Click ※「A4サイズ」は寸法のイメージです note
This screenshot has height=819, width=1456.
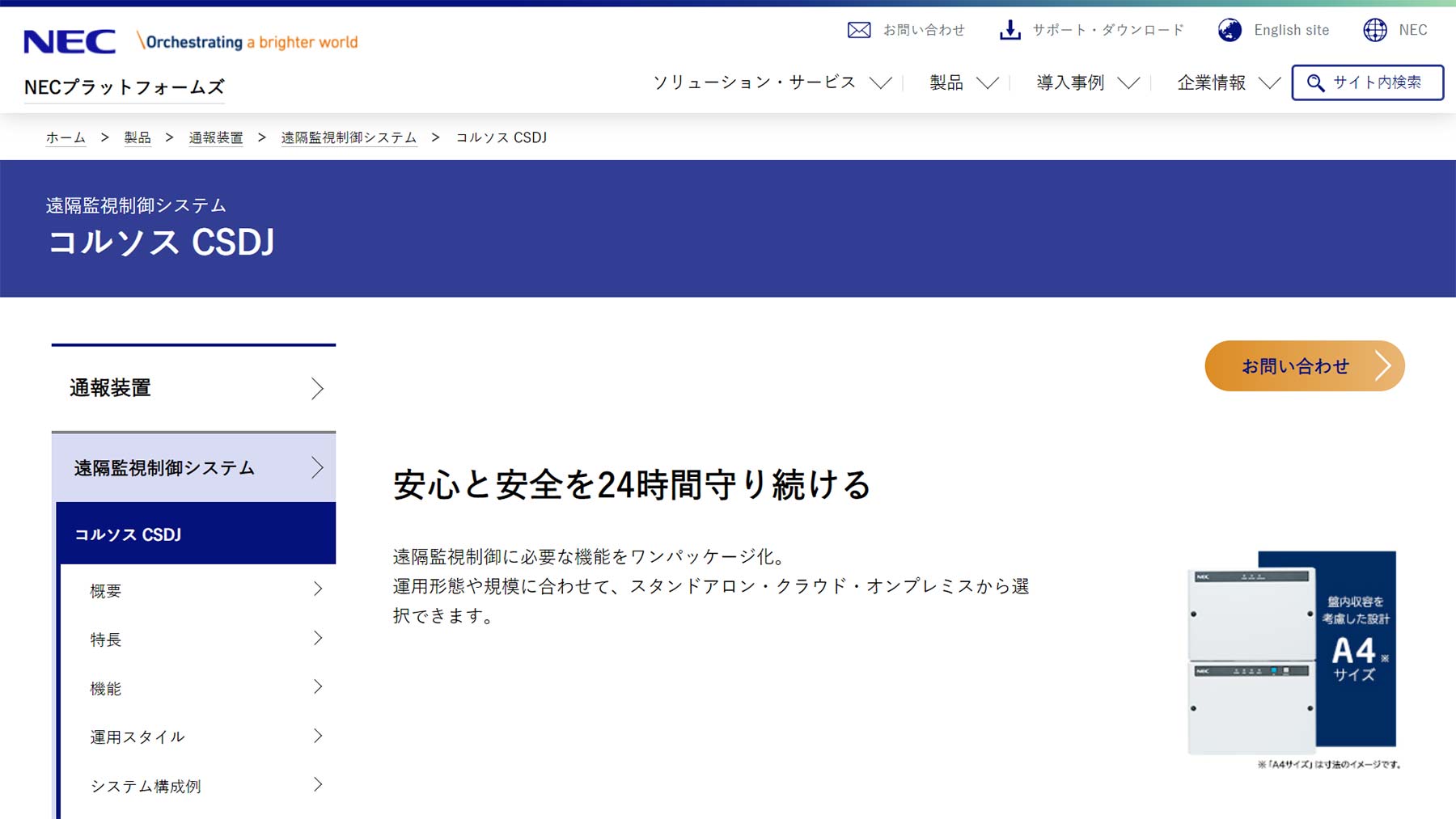[1329, 764]
